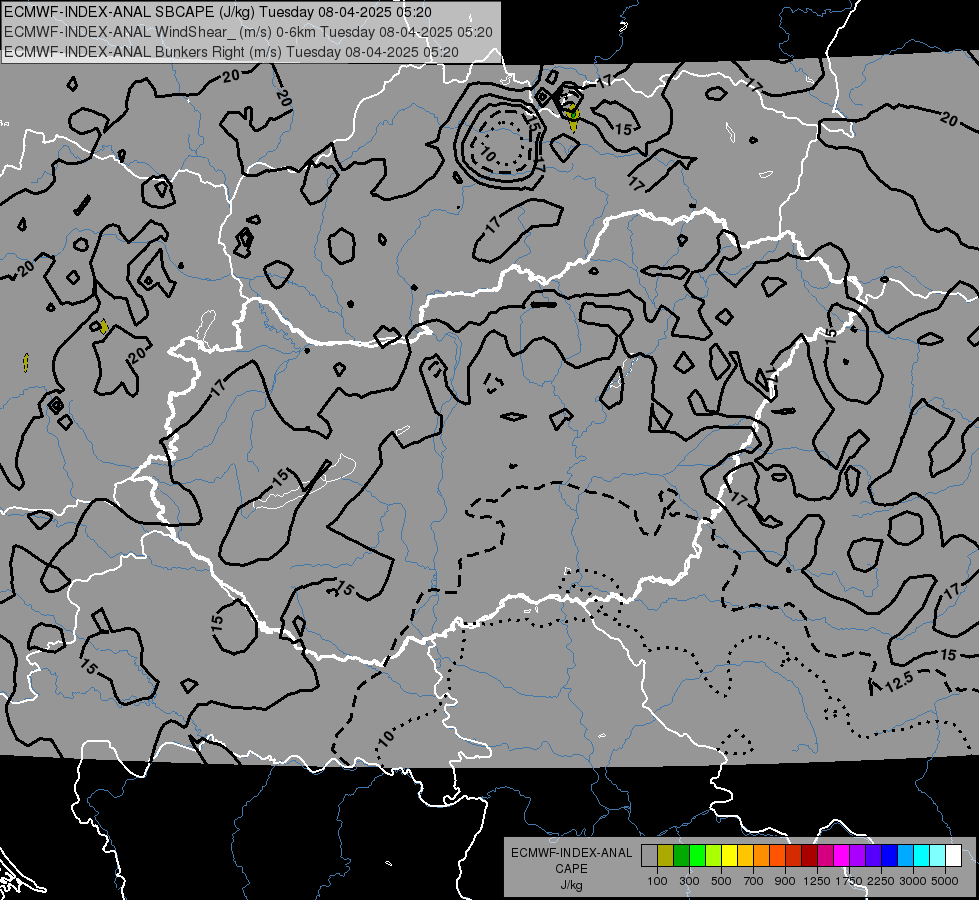Viewport: 979px width, 900px height.
Task: Click the 700 legend tick label
Action: [x=754, y=881]
